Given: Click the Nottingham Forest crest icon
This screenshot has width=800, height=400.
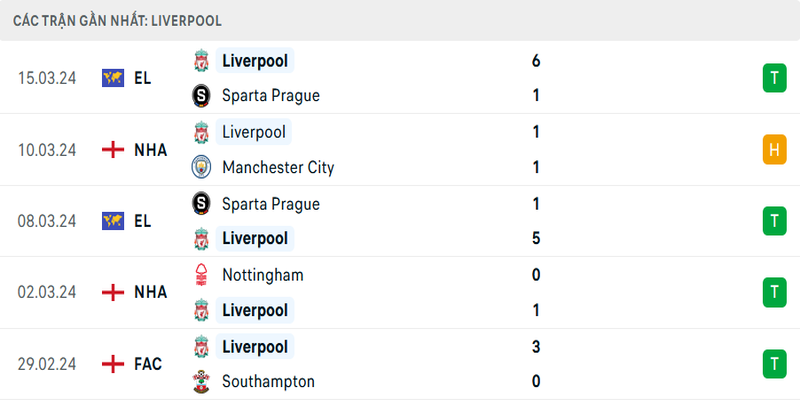Looking at the screenshot, I should pos(201,275).
